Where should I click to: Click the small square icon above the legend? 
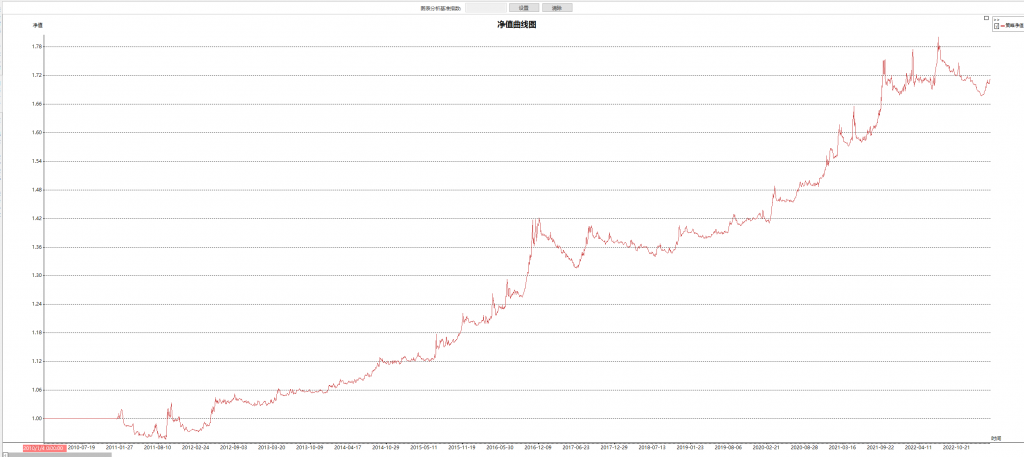986,17
